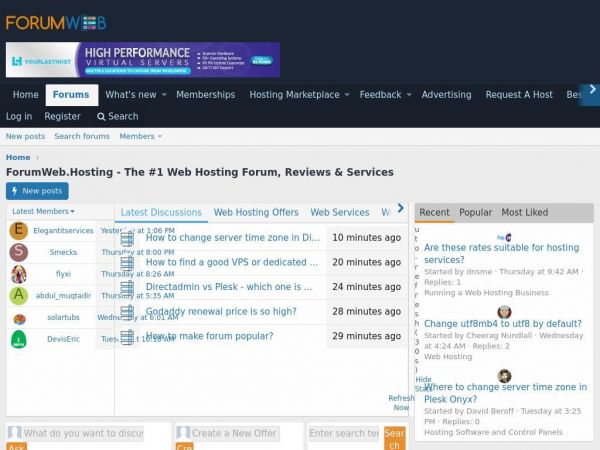Open Smecks member avatar
This screenshot has height=450, width=600.
[18, 252]
